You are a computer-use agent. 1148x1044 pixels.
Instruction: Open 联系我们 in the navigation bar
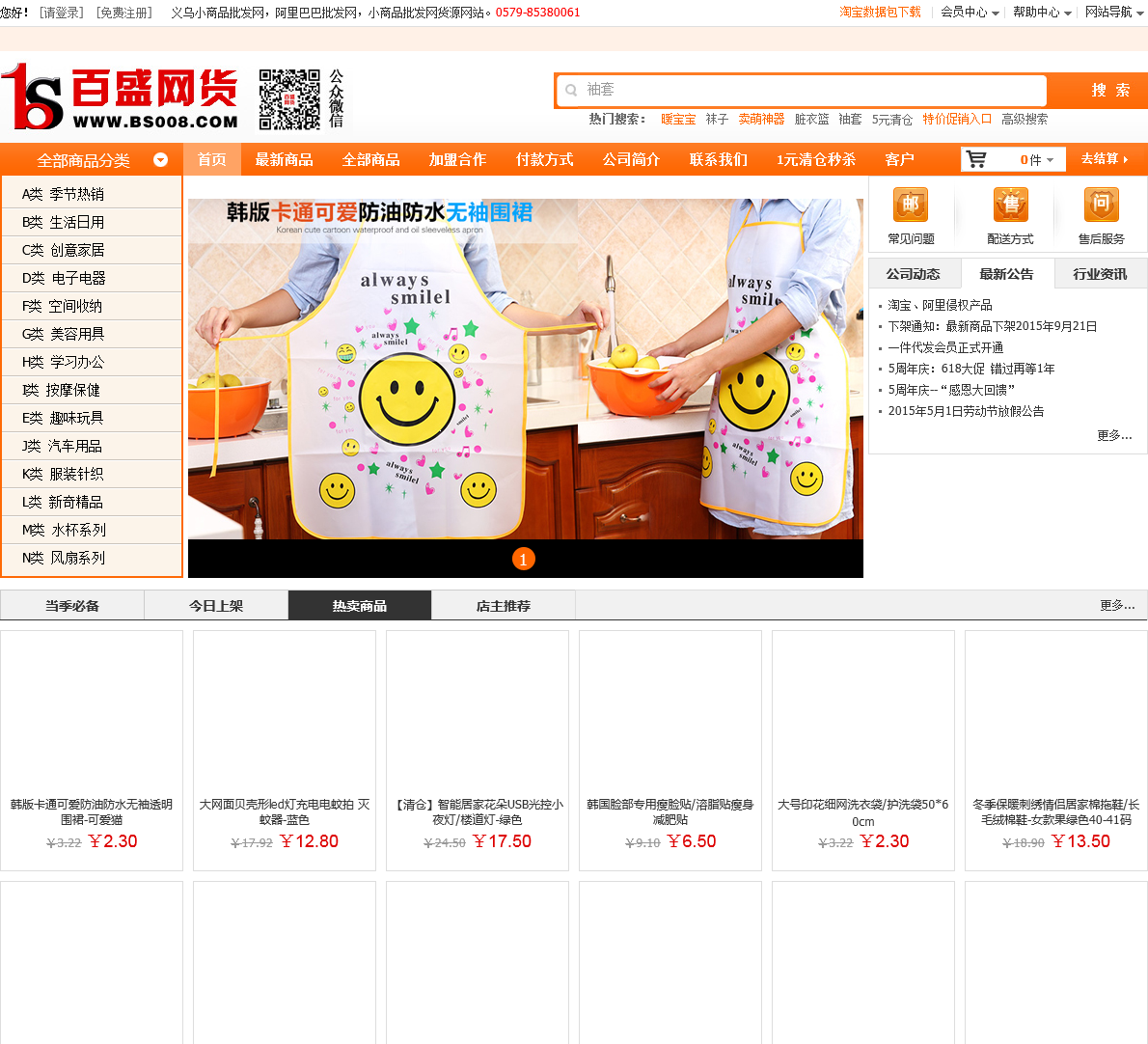(719, 159)
